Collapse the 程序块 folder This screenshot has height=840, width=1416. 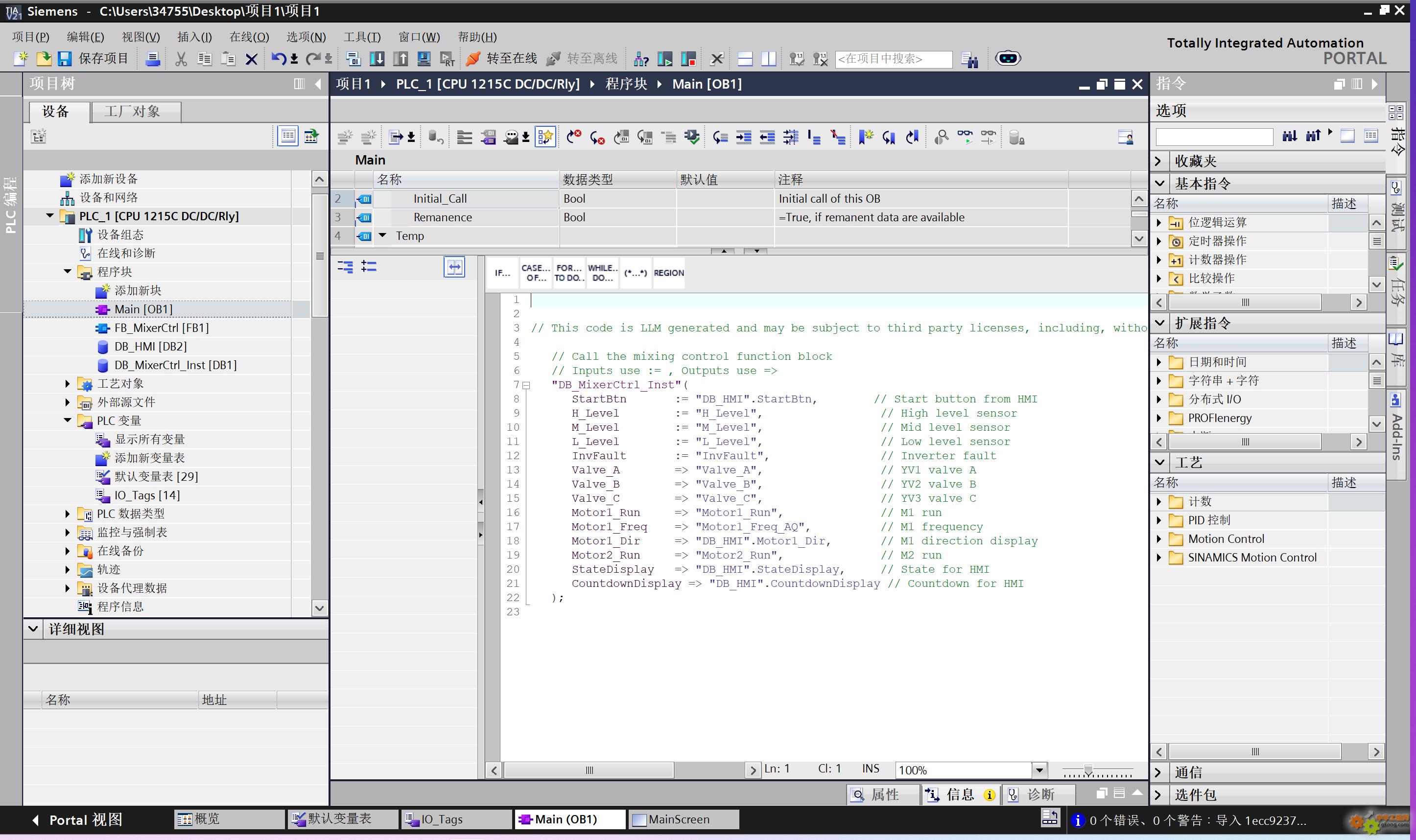tap(68, 272)
